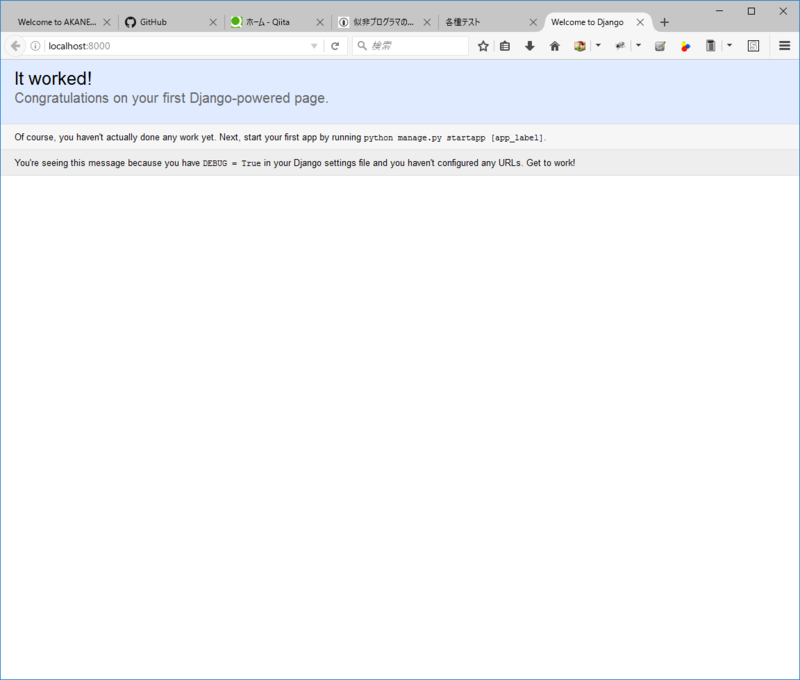The height and width of the screenshot is (680, 800).
Task: Open dropdown next to fly extension icon
Action: tap(638, 45)
